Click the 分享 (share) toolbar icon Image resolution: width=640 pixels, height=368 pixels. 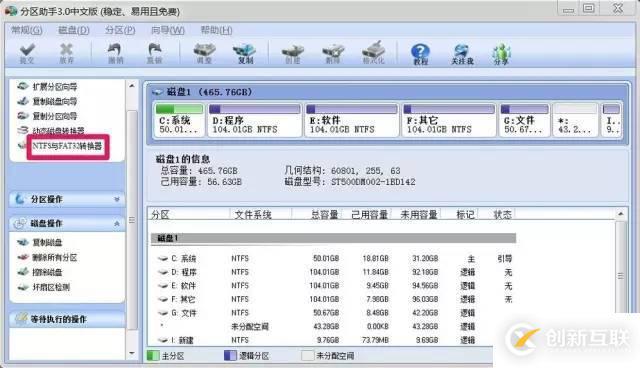pyautogui.click(x=501, y=54)
